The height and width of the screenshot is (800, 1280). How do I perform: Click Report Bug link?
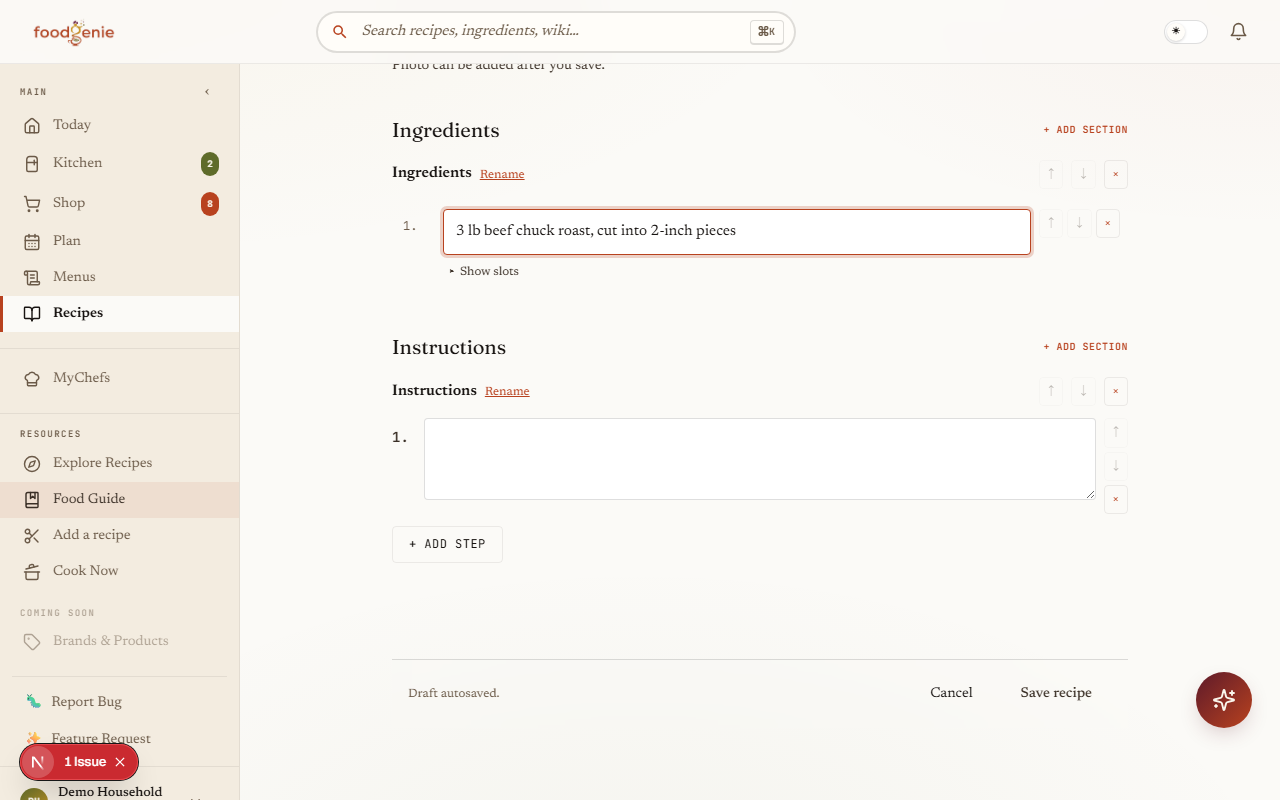click(120, 702)
